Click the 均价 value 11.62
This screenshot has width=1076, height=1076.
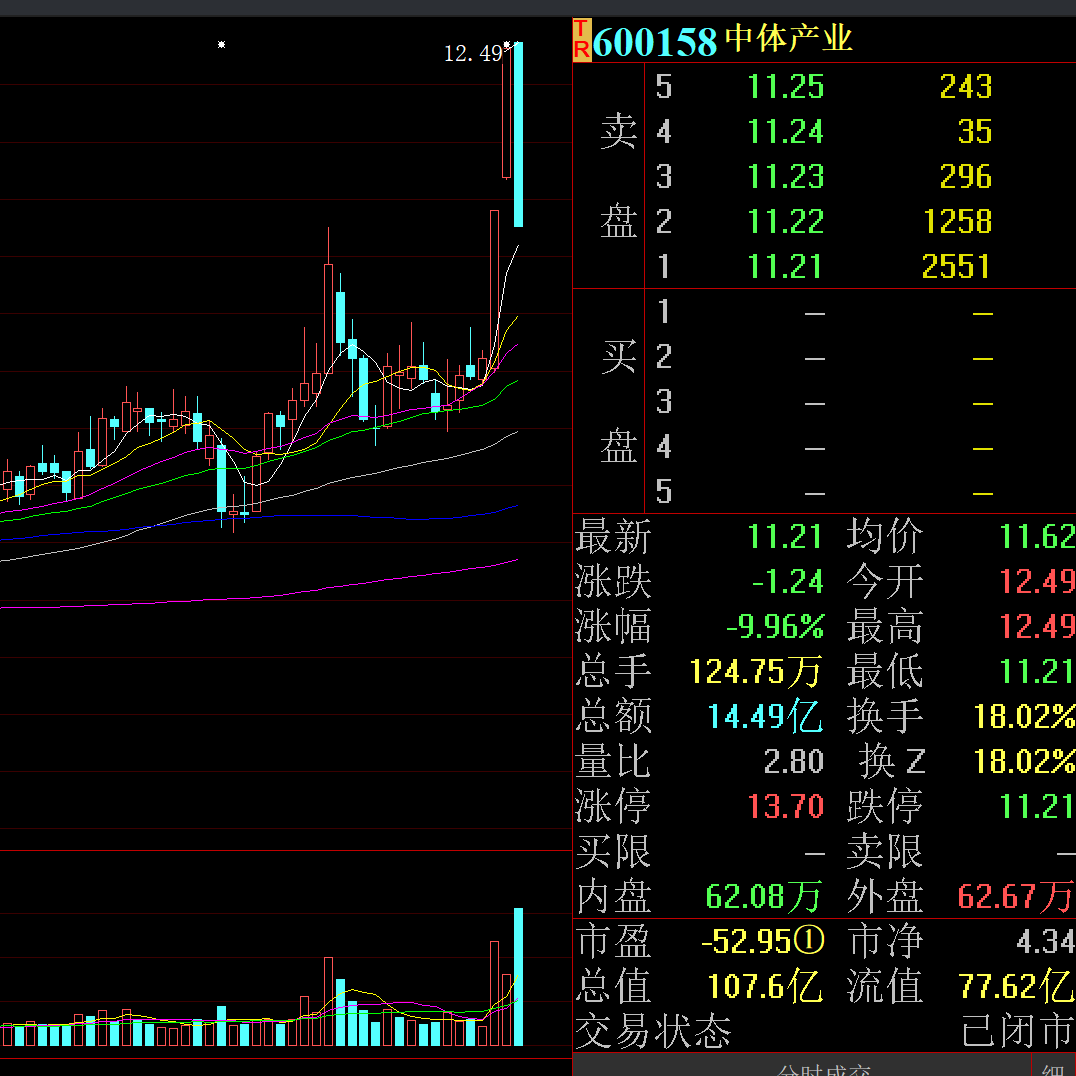point(1037,537)
